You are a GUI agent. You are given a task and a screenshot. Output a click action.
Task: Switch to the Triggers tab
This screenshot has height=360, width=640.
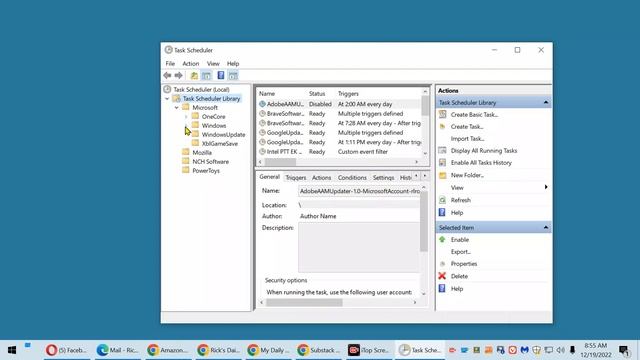pos(296,178)
